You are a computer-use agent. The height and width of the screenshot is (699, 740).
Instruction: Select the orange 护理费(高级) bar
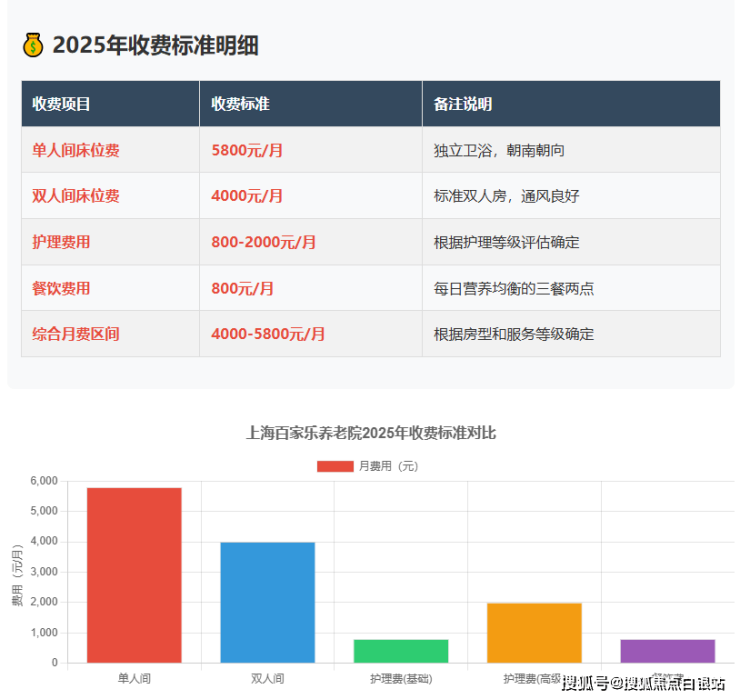(x=534, y=632)
